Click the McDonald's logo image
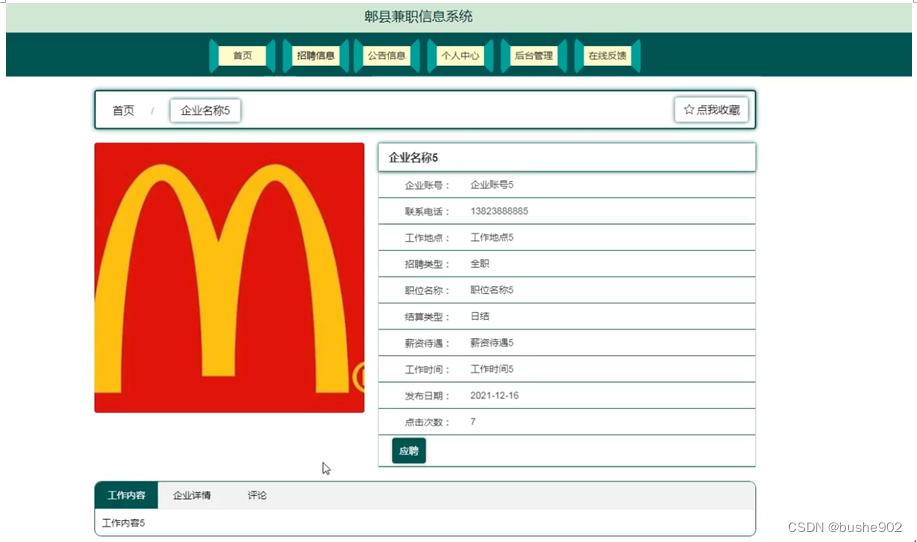917x542 pixels. pos(229,278)
